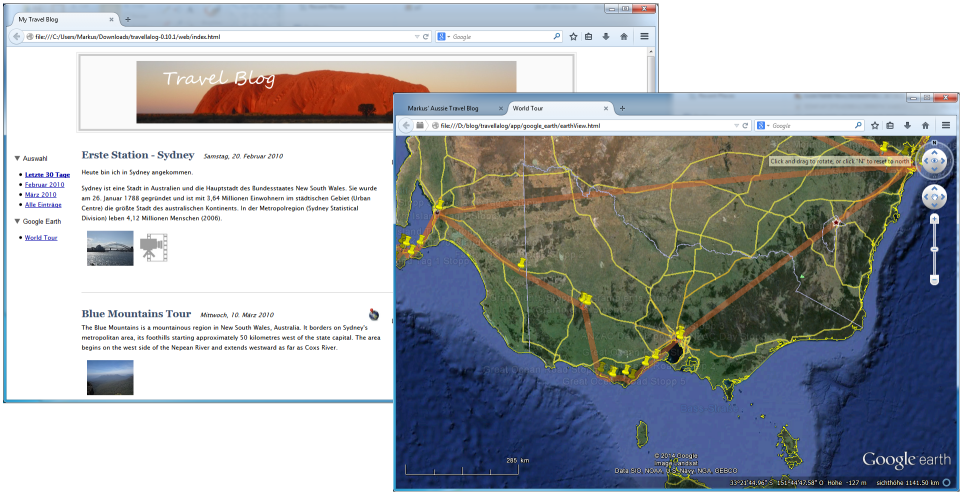Open the Februar 2010 link
Viewport: 963px width, 493px height.
pos(45,184)
